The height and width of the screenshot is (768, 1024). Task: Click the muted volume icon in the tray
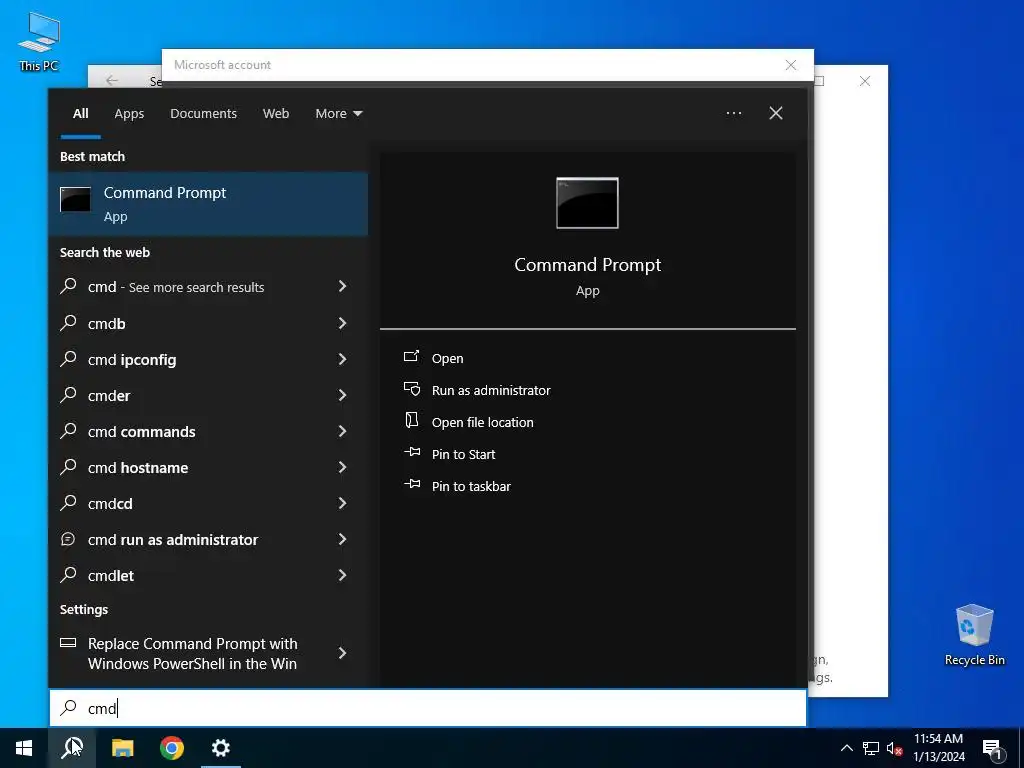895,748
